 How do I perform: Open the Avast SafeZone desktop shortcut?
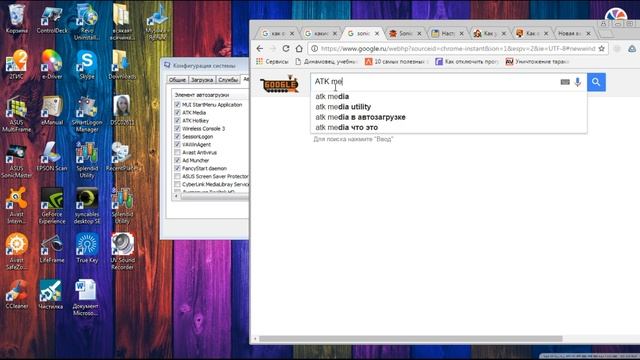pyautogui.click(x=16, y=251)
